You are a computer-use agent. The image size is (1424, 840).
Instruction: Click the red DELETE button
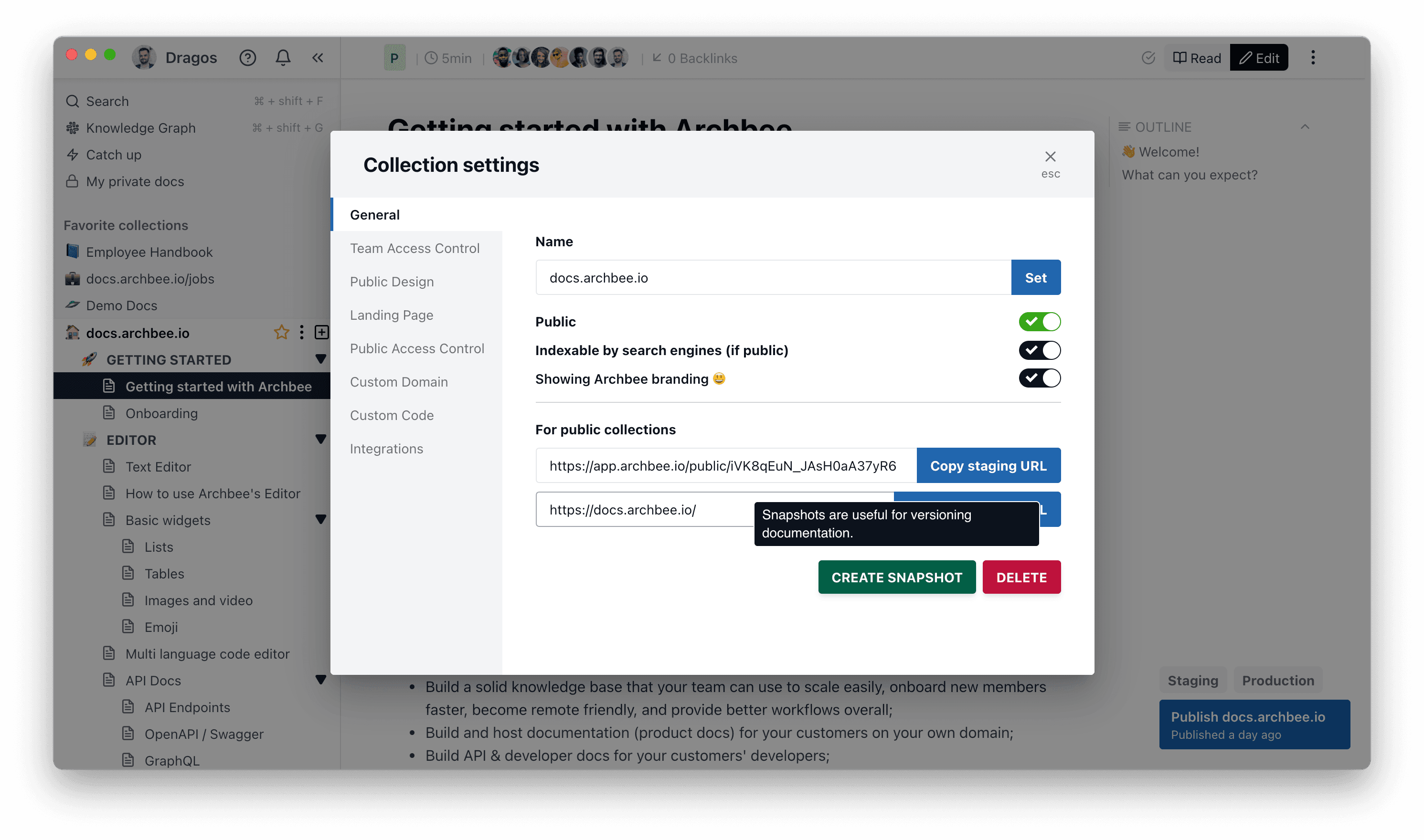[1021, 577]
